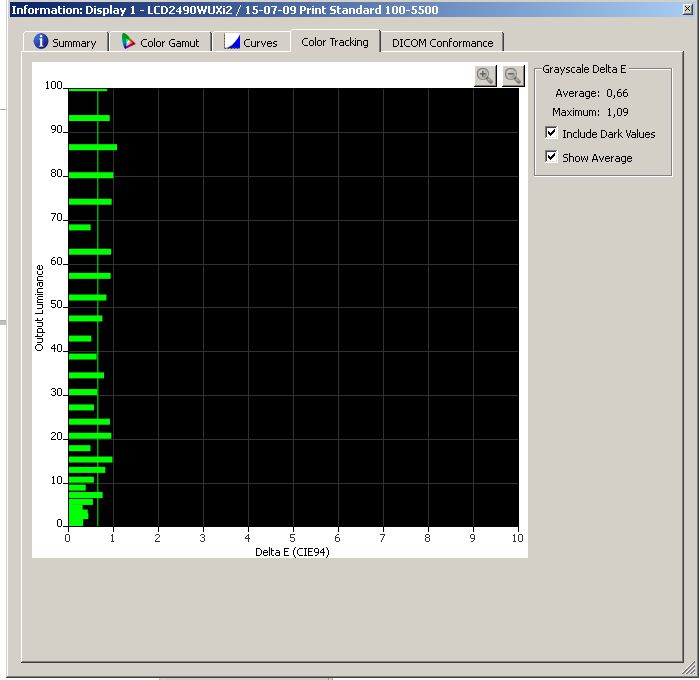Click the Average value 0,66
The width and height of the screenshot is (700, 680).
tap(617, 93)
